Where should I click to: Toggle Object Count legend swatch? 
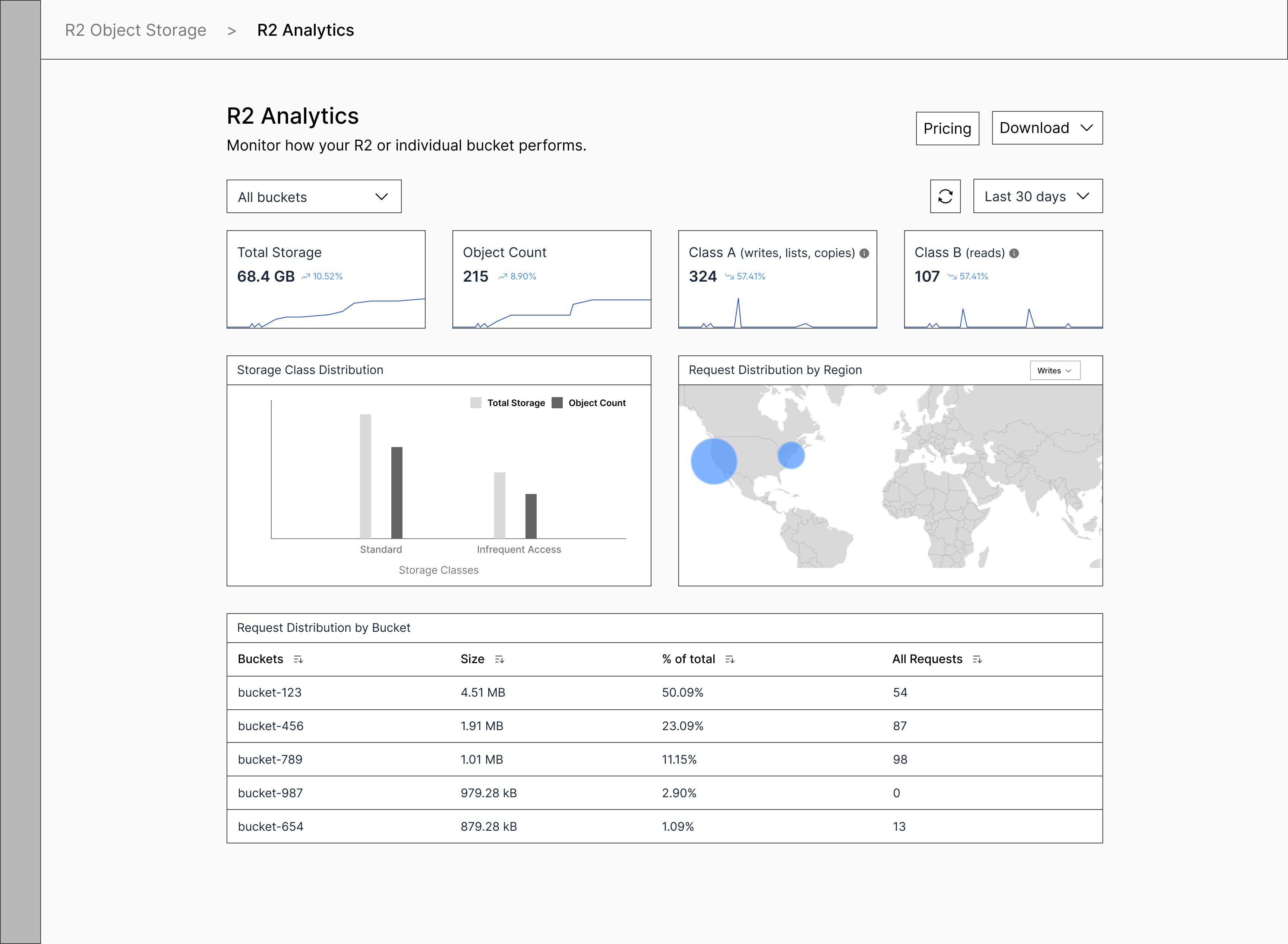pyautogui.click(x=557, y=403)
